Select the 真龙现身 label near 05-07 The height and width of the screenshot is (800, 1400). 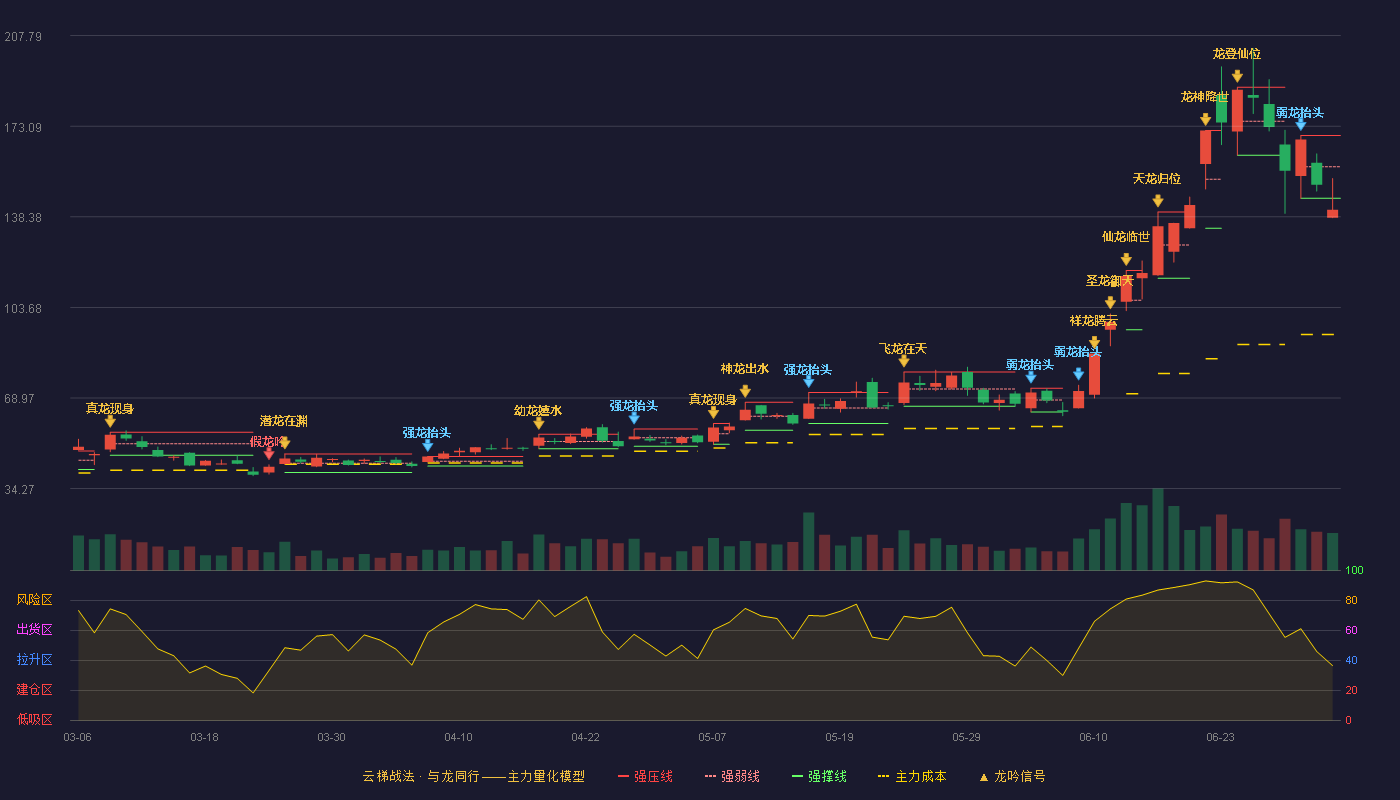pyautogui.click(x=713, y=400)
